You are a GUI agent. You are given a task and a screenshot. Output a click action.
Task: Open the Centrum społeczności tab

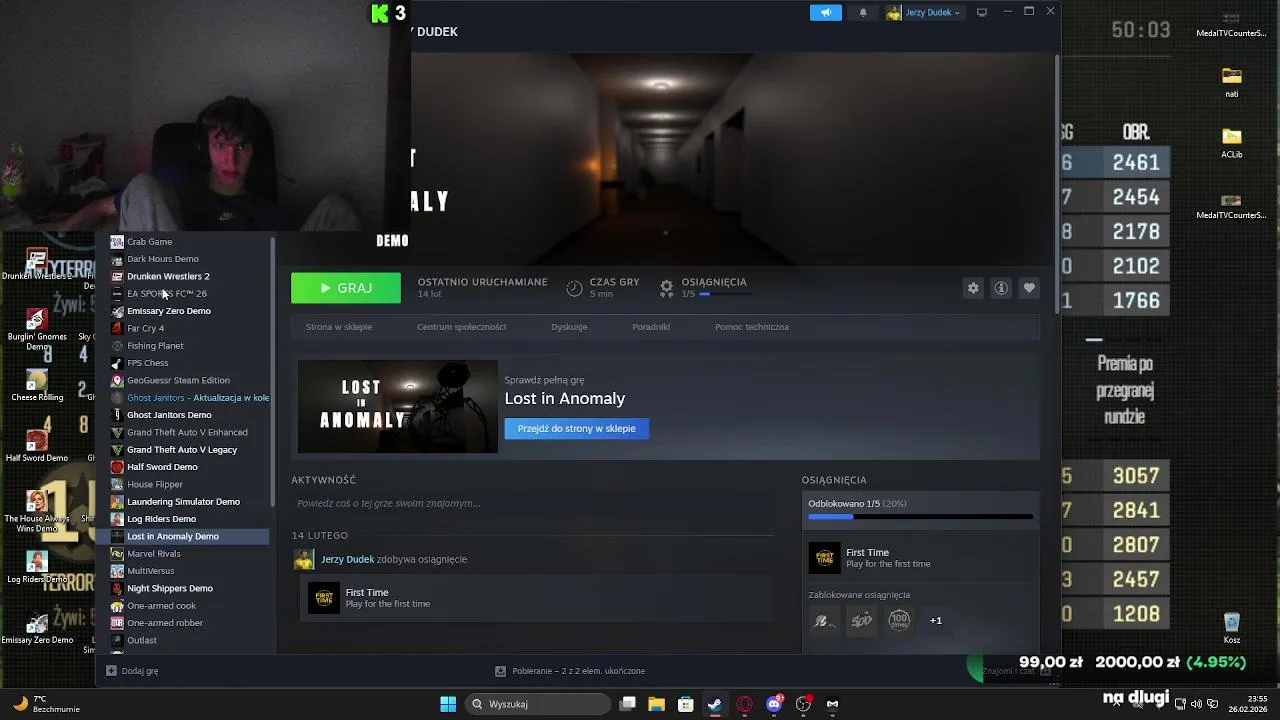(x=461, y=327)
